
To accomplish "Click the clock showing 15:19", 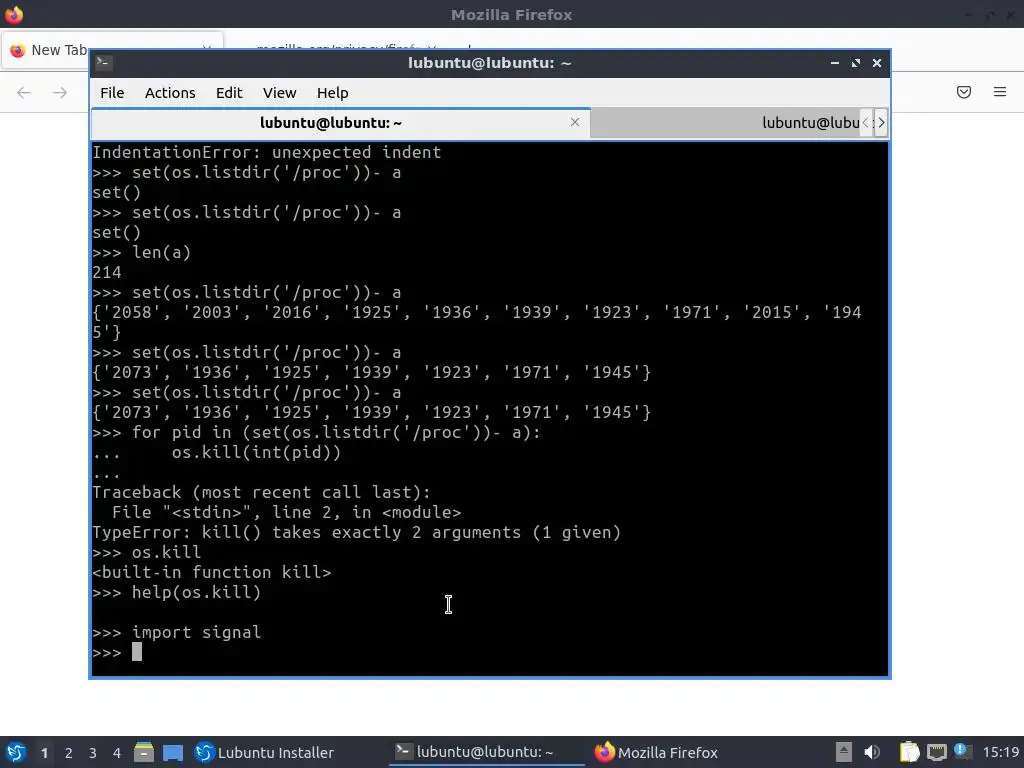I will [1000, 752].
